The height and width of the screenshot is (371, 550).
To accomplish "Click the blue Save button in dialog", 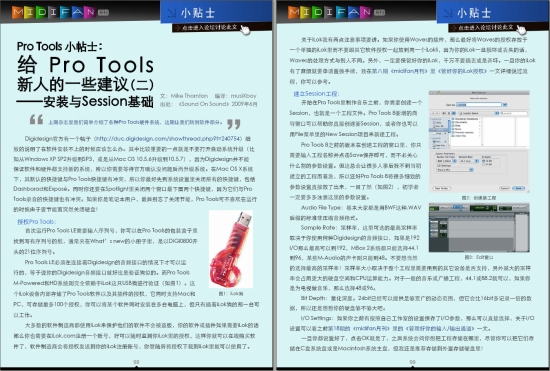I will click(518, 188).
